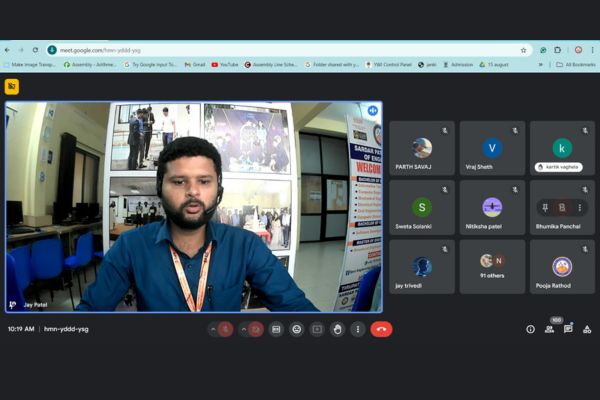Open the emoji reactions button
The image size is (600, 400).
coord(297,329)
